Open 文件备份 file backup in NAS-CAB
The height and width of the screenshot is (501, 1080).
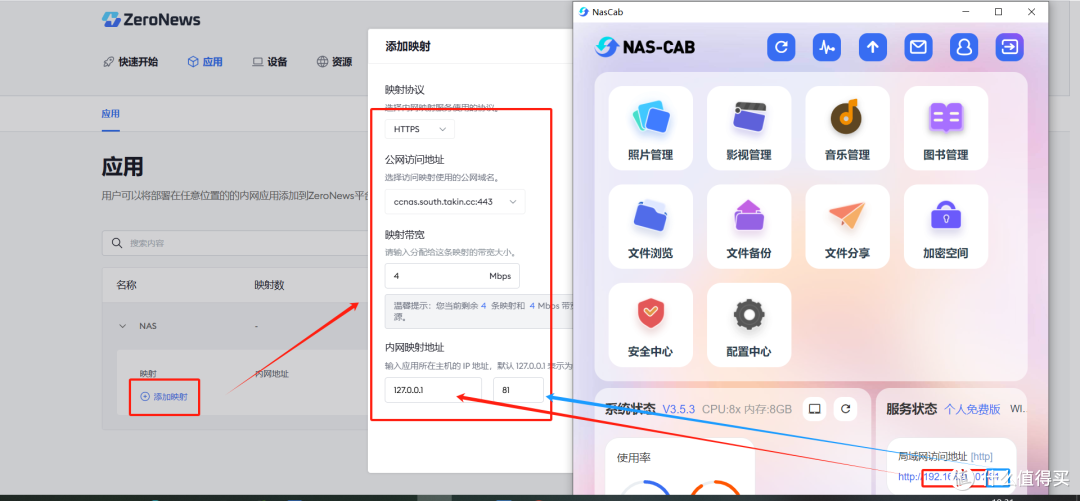point(749,227)
